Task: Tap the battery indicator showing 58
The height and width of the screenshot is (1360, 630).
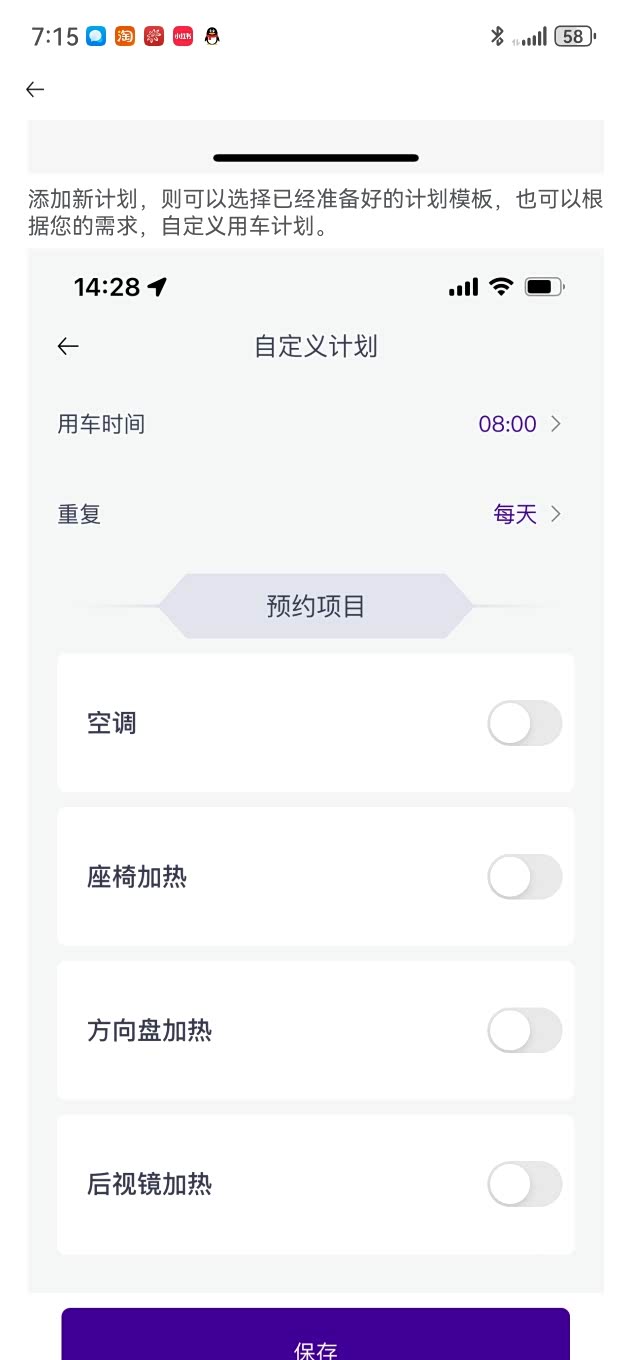Action: click(574, 37)
